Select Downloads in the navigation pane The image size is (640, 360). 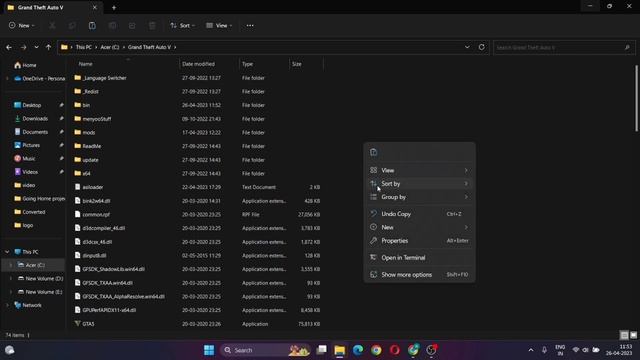[35, 118]
